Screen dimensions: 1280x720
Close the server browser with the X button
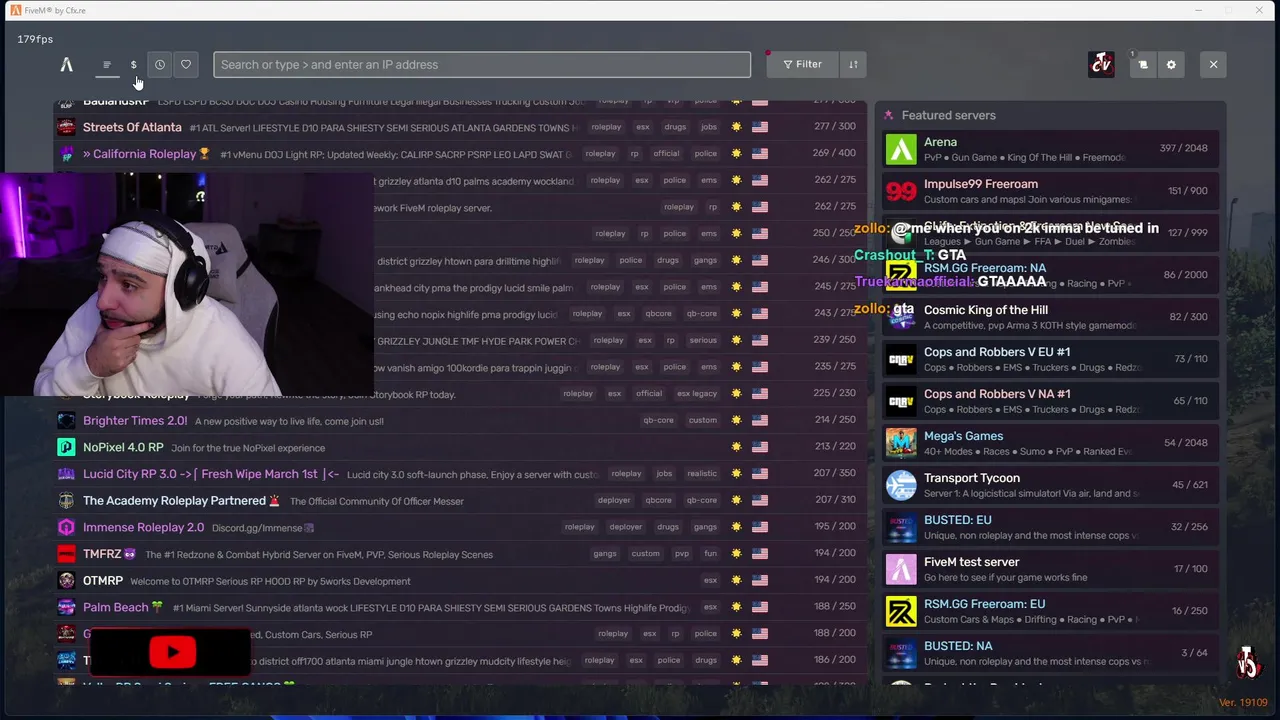[x=1213, y=65]
